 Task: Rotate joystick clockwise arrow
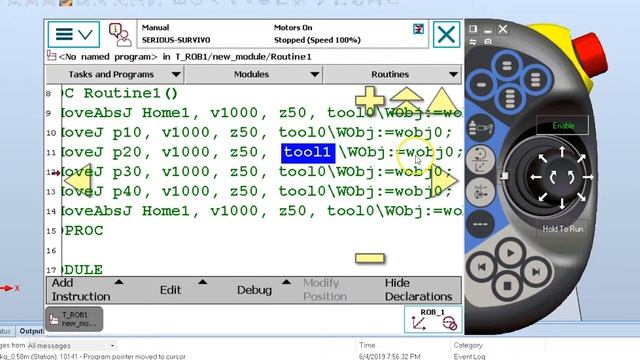(x=571, y=177)
